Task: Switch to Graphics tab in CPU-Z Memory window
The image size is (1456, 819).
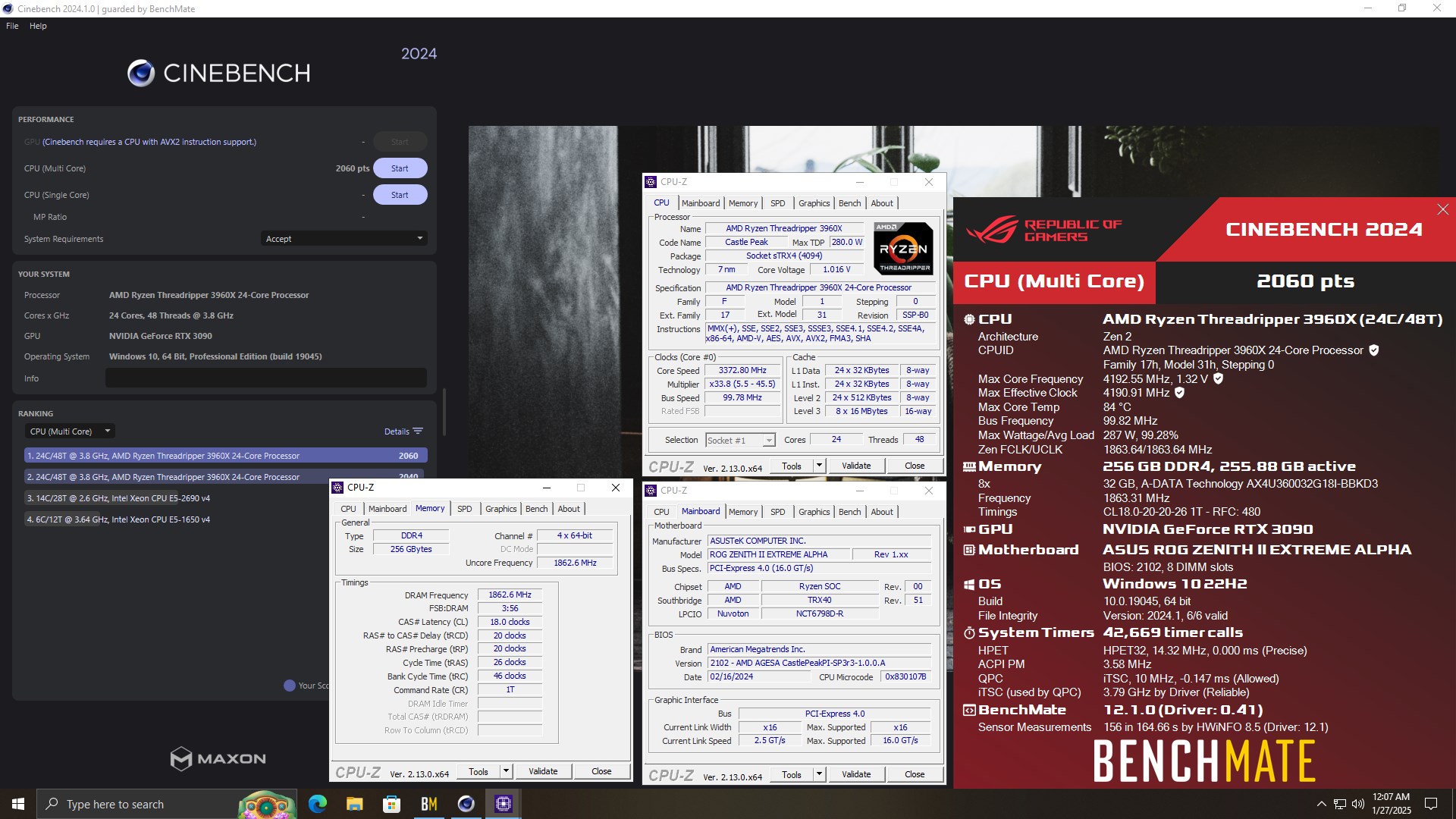Action: click(x=500, y=509)
